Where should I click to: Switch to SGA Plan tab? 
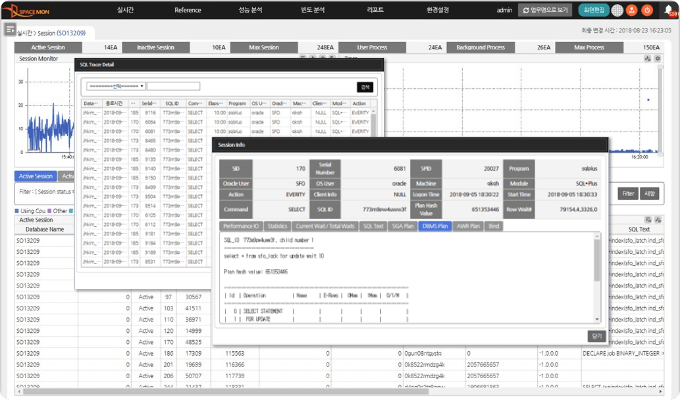pyautogui.click(x=403, y=226)
